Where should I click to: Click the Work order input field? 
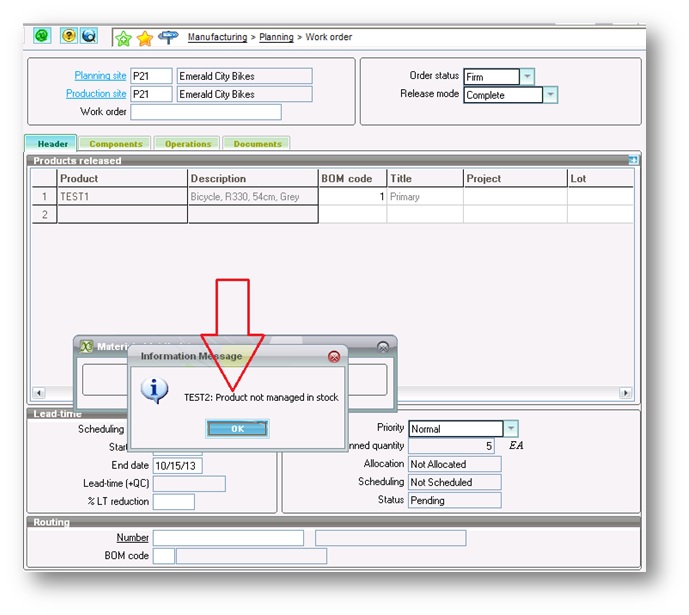(206, 112)
